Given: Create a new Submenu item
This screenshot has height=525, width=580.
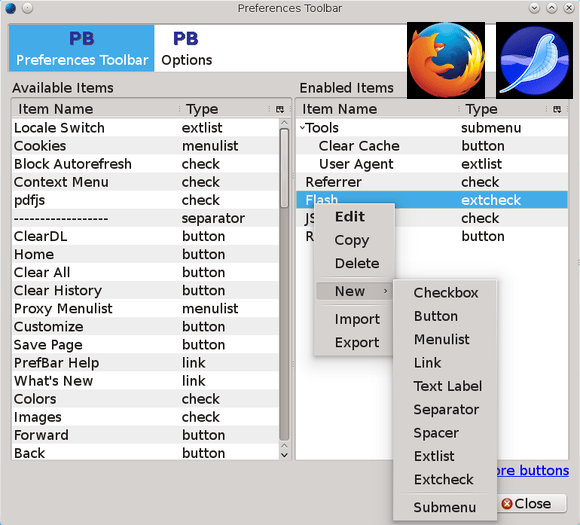Looking at the screenshot, I should point(445,507).
